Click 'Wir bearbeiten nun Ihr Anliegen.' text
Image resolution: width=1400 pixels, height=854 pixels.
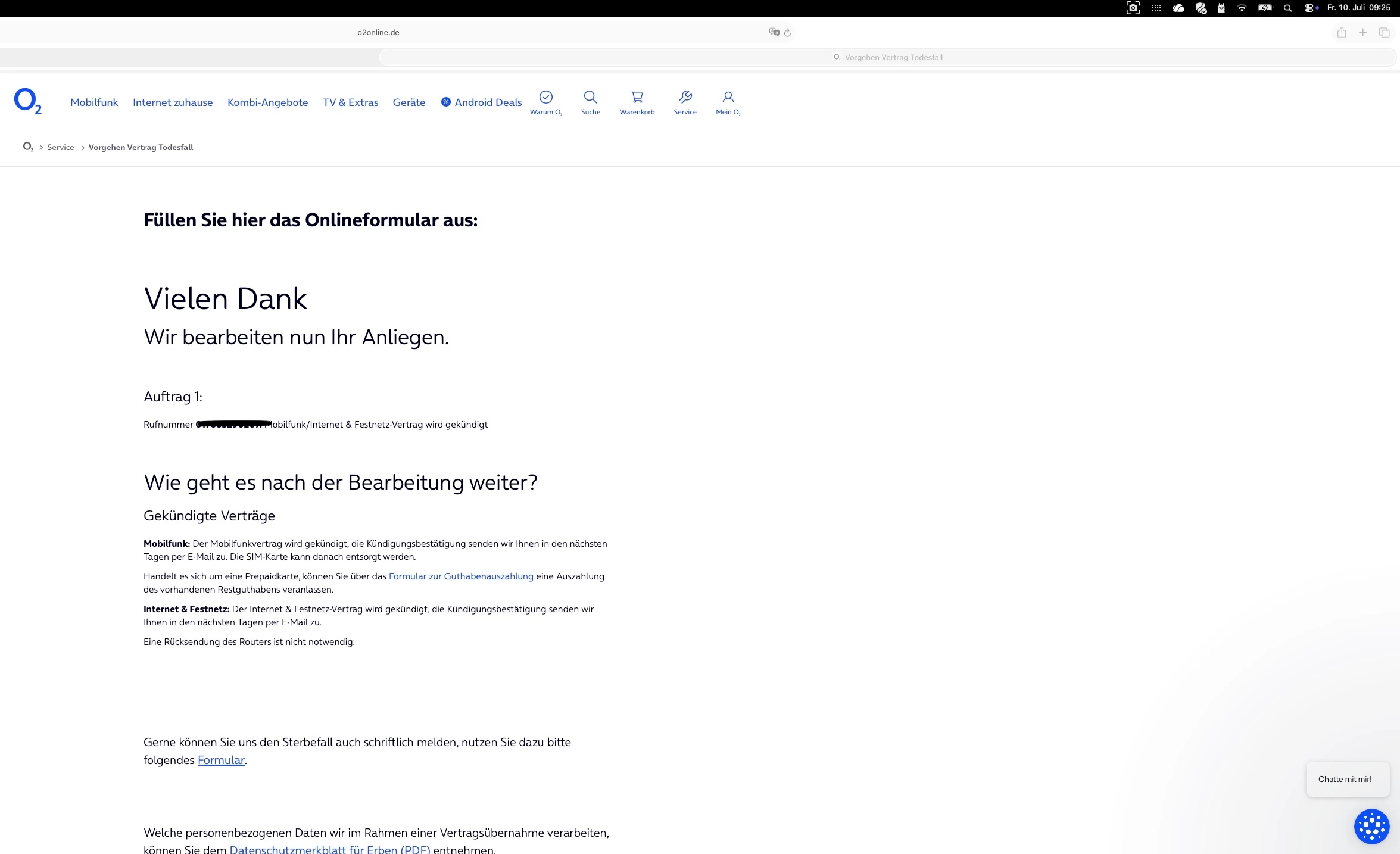(296, 337)
